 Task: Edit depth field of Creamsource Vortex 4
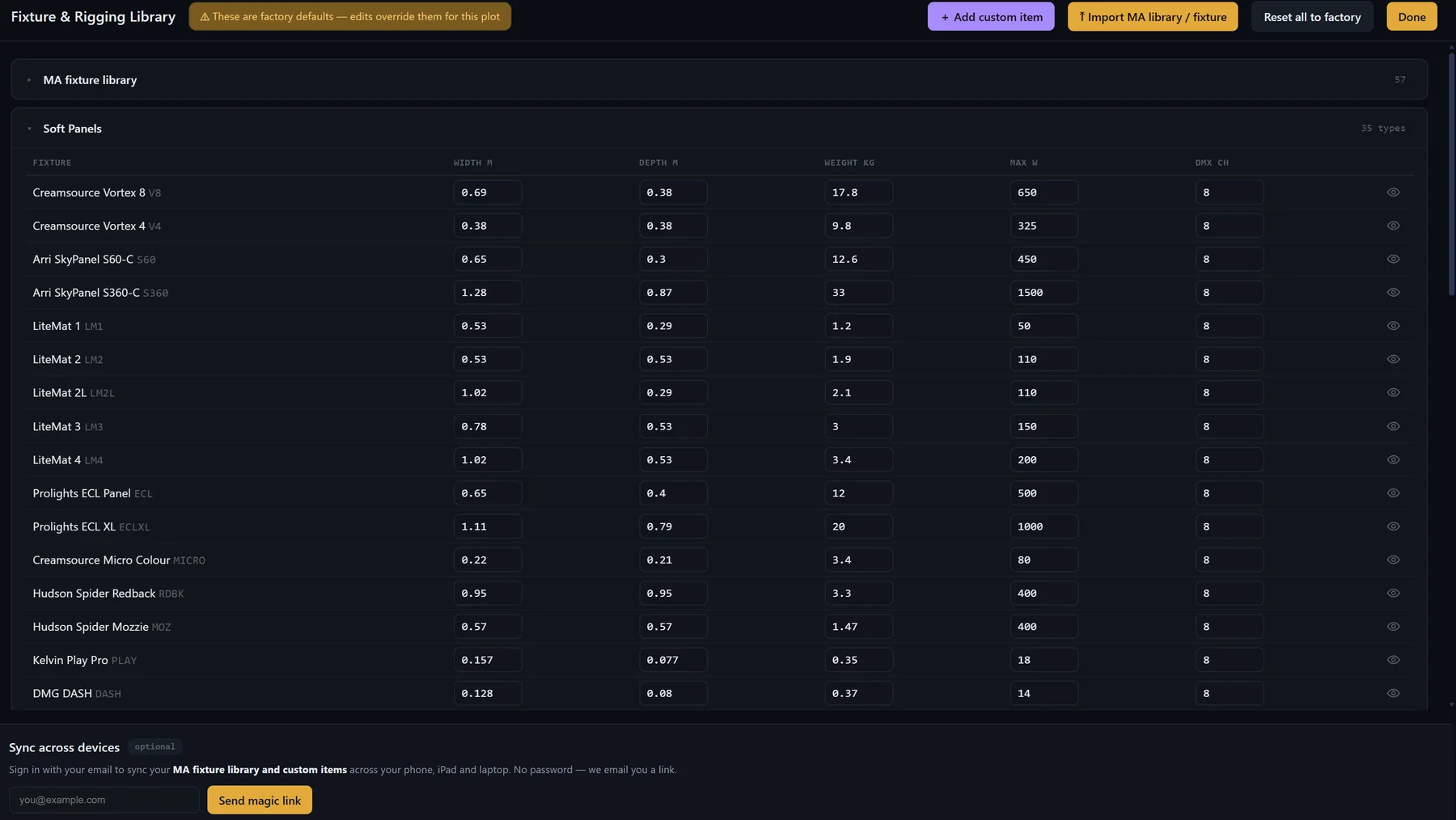tap(673, 226)
